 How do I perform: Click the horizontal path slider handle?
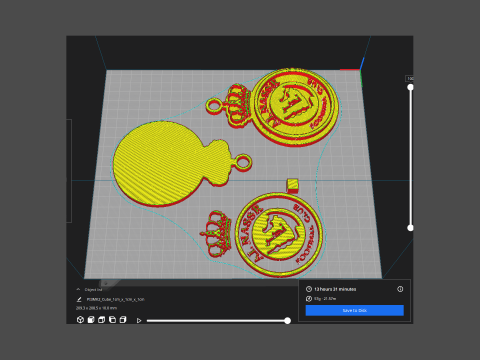click(x=287, y=321)
